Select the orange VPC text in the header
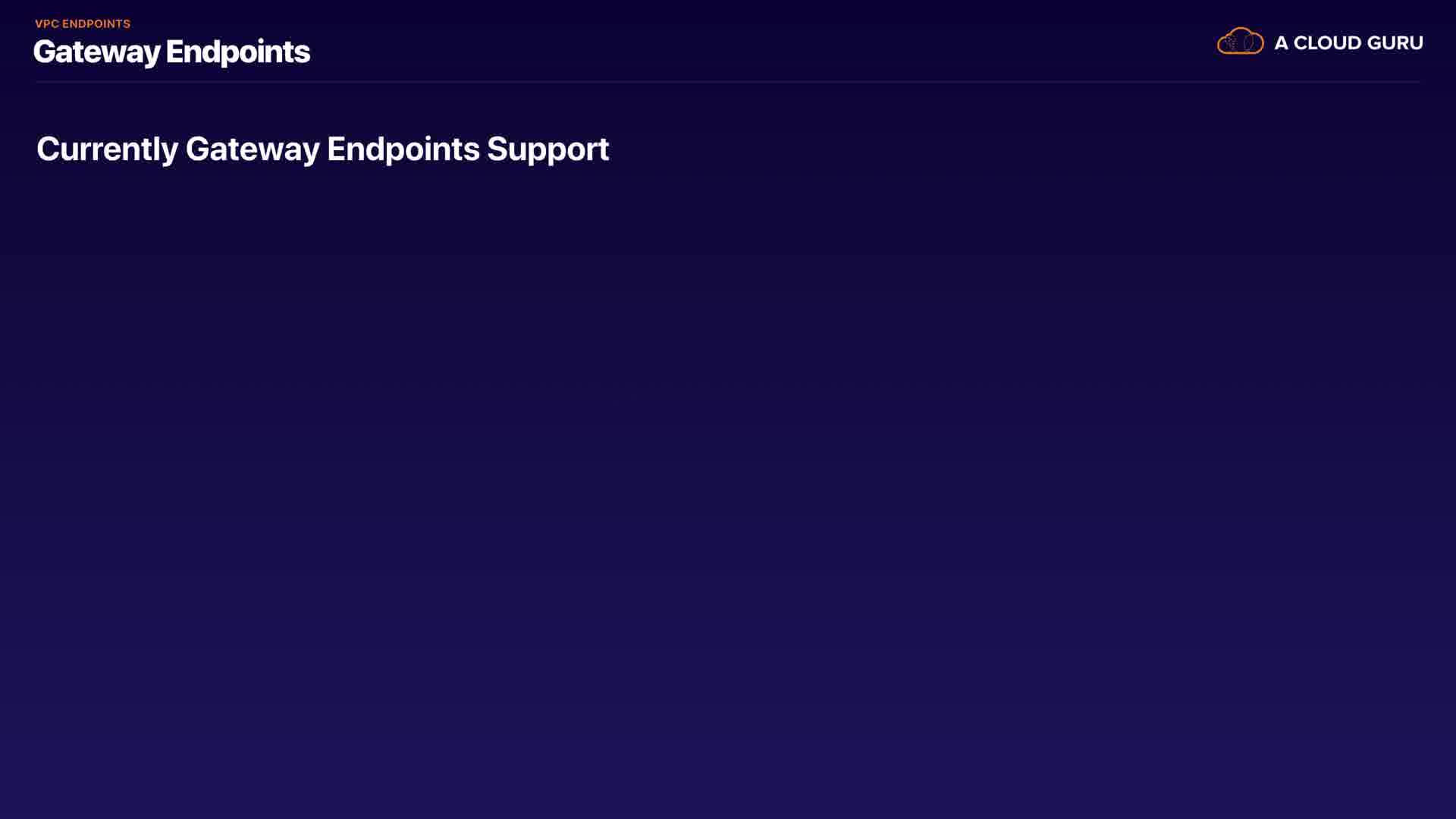The image size is (1456, 819). (47, 24)
